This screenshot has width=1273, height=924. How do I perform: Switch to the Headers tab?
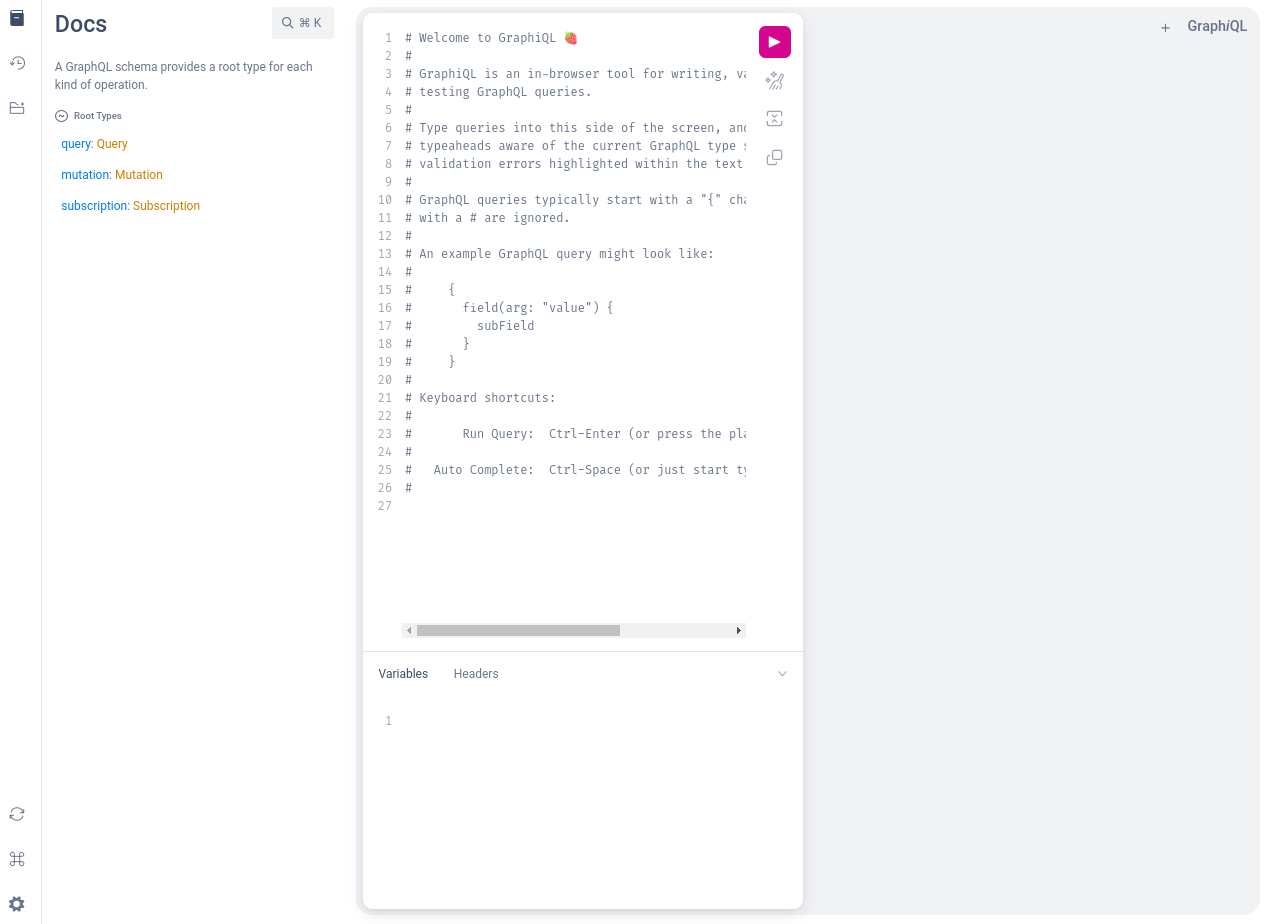pyautogui.click(x=476, y=674)
